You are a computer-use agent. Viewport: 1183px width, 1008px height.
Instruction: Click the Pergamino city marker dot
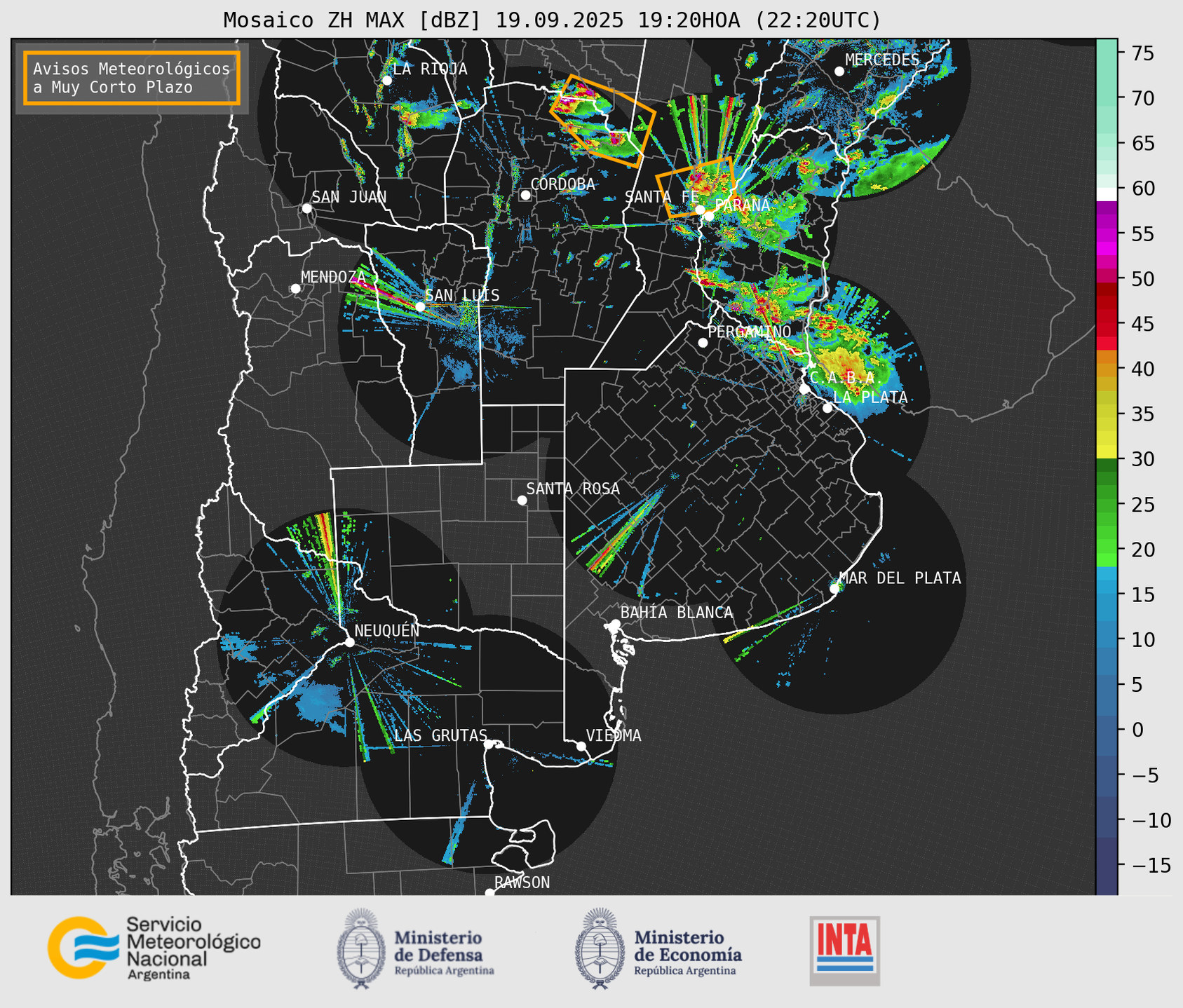click(703, 343)
